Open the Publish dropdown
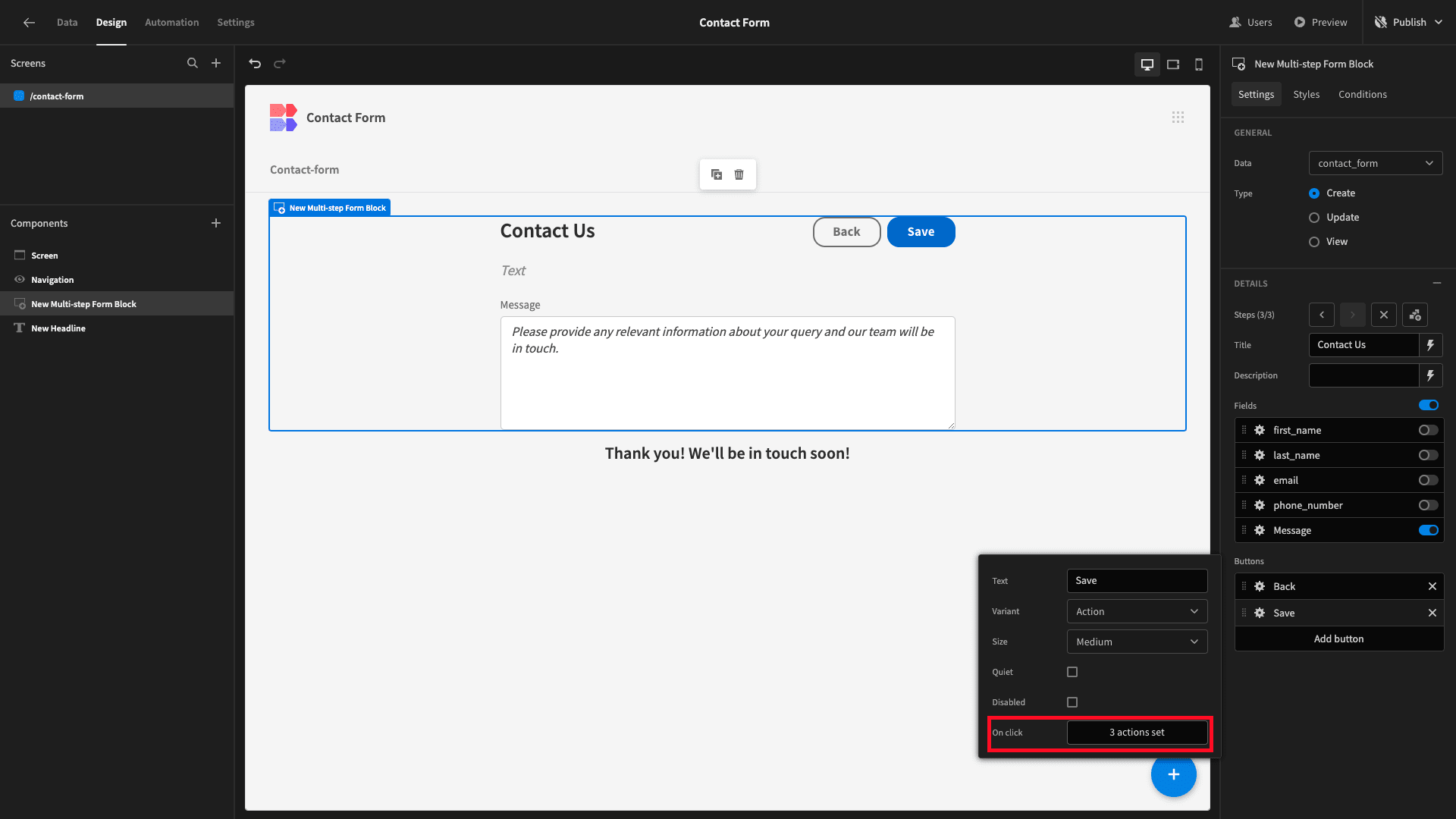The image size is (1456, 819). [1409, 23]
